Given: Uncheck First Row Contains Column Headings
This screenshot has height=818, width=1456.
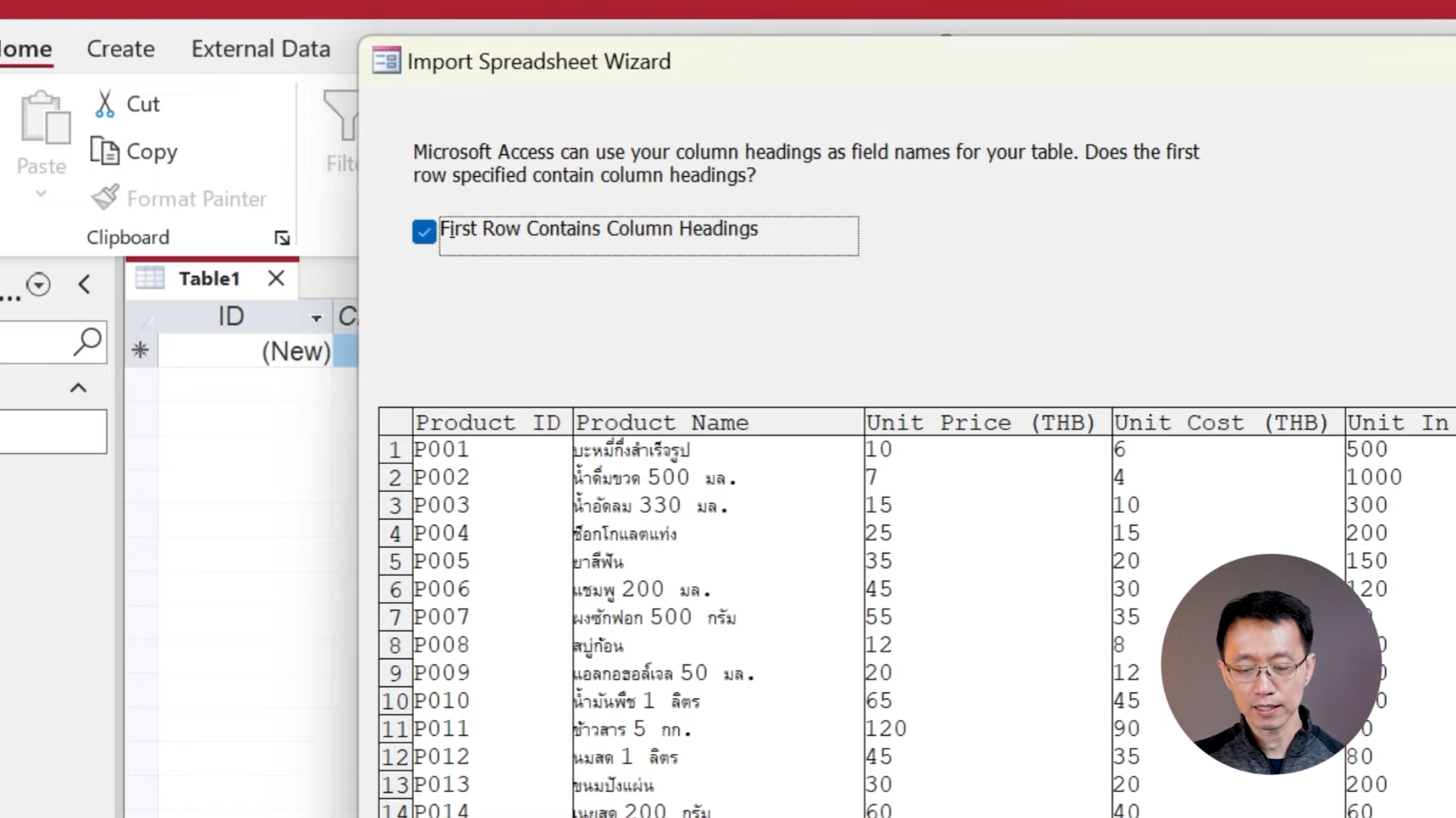Looking at the screenshot, I should click(423, 231).
